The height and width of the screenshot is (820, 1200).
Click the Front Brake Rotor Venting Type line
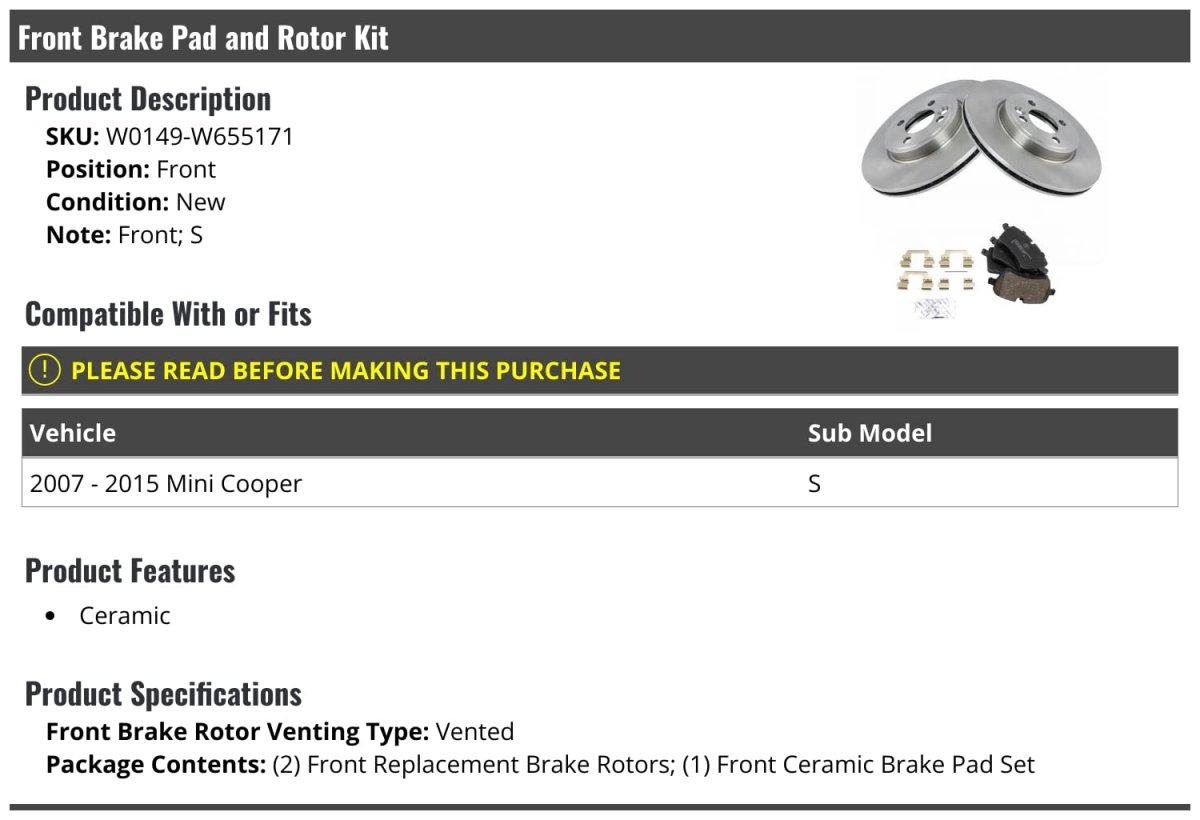(280, 732)
